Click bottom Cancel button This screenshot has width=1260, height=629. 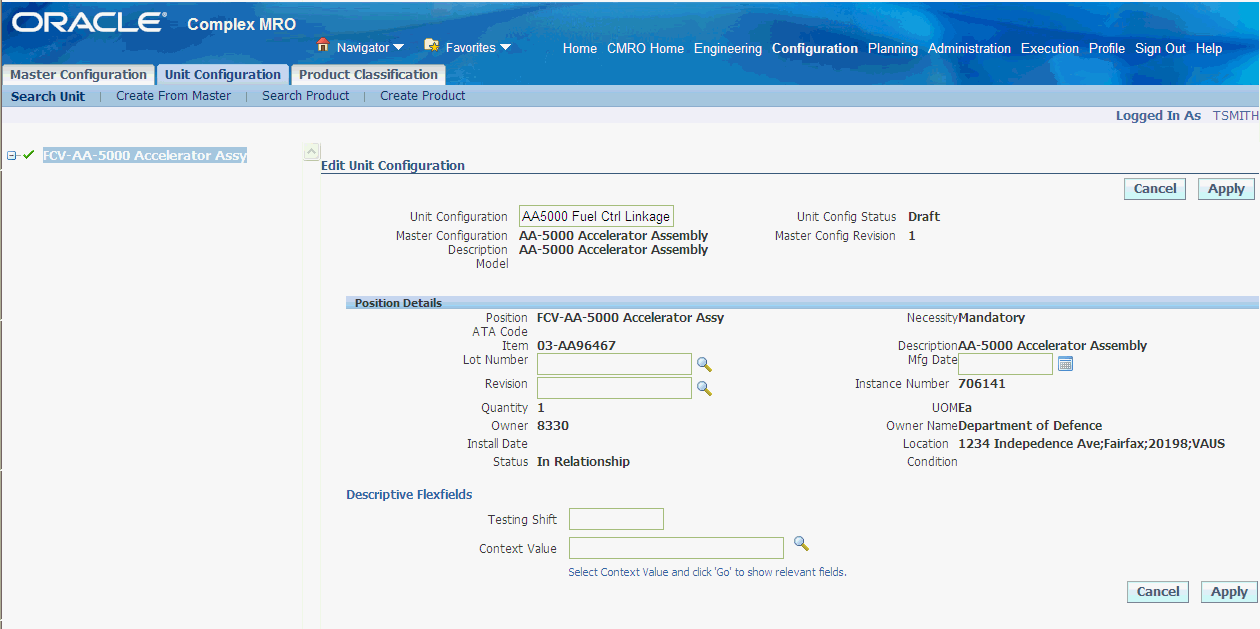(x=1158, y=592)
